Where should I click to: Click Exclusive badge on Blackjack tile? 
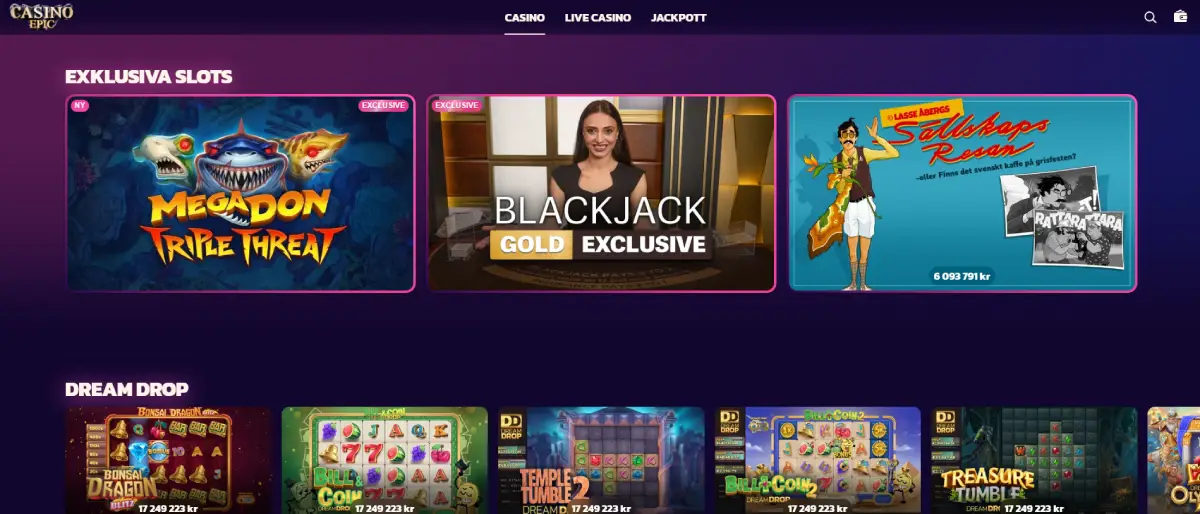(x=457, y=105)
